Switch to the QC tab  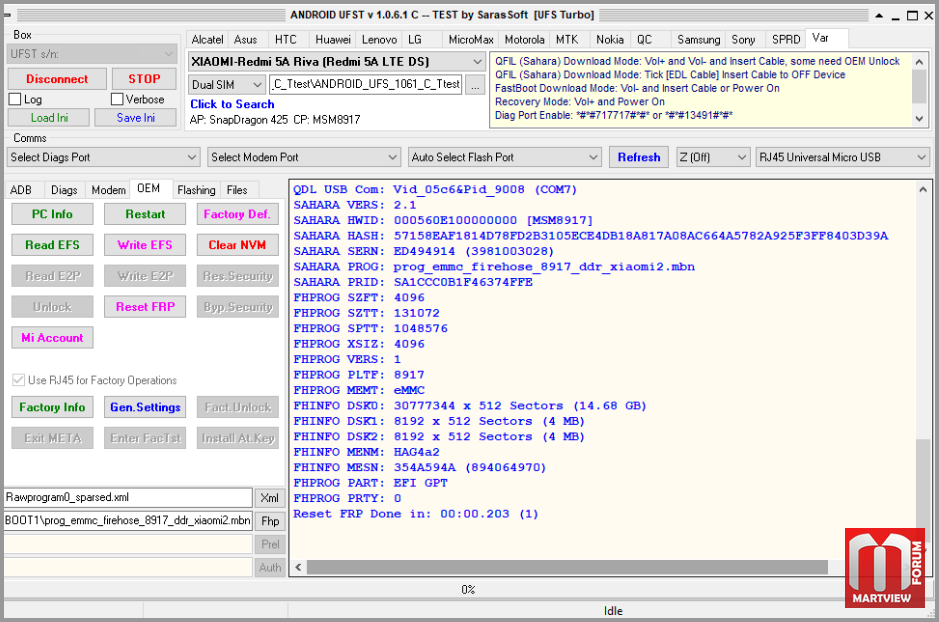point(644,40)
